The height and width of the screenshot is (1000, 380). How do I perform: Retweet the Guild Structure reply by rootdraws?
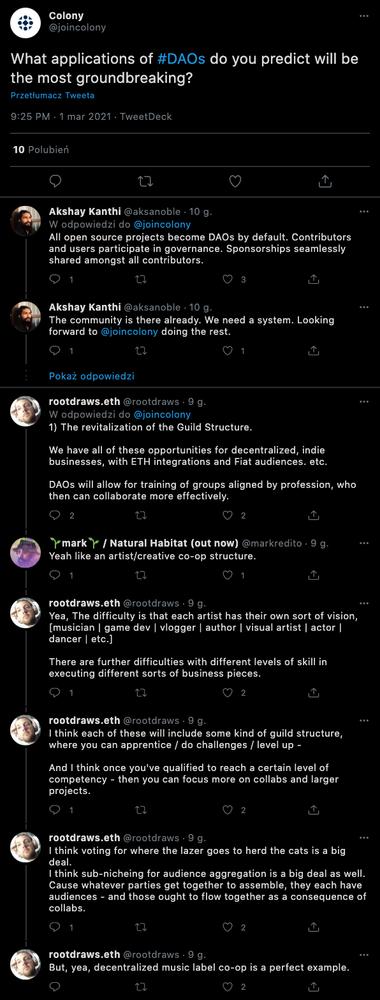pyautogui.click(x=142, y=515)
